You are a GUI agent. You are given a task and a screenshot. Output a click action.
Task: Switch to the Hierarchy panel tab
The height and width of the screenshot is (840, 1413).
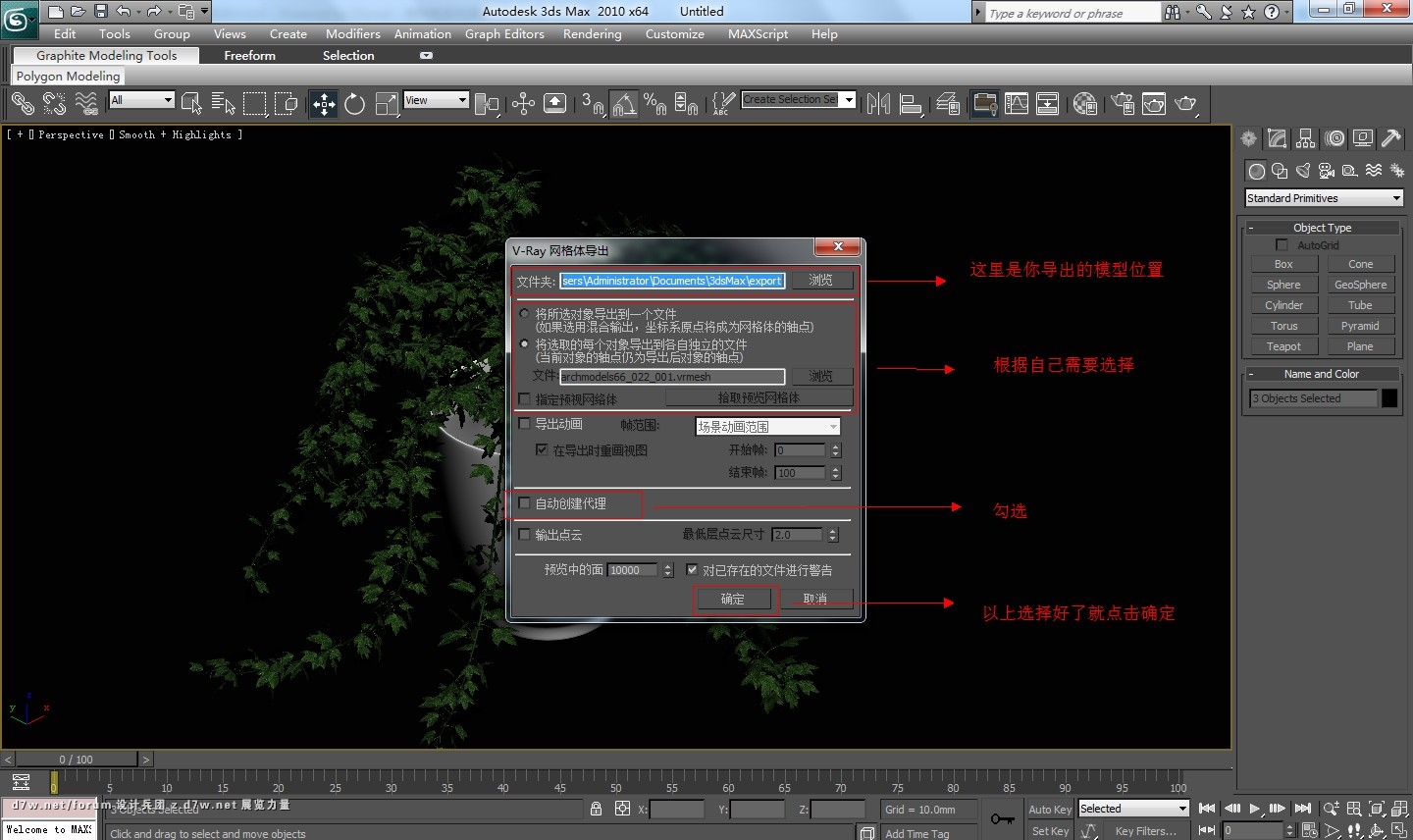(1305, 138)
